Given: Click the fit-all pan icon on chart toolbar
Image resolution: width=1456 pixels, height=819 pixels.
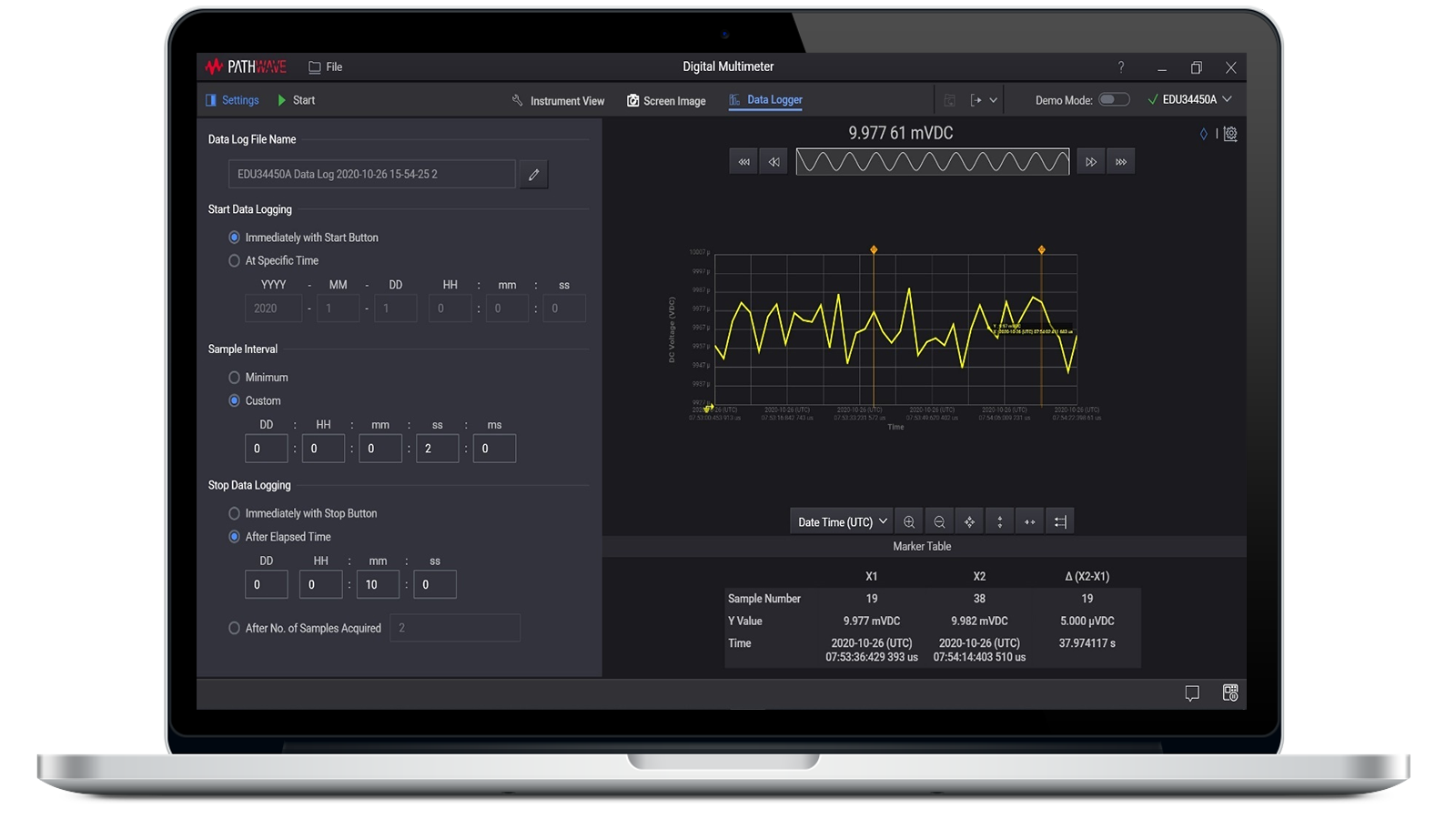Looking at the screenshot, I should click(x=969, y=521).
